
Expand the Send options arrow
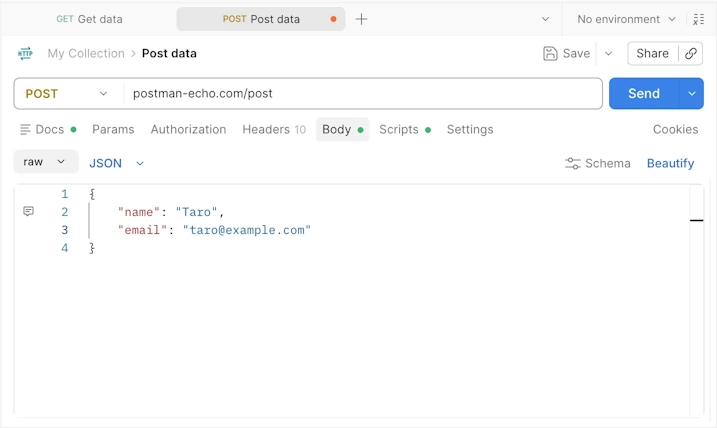click(692, 94)
